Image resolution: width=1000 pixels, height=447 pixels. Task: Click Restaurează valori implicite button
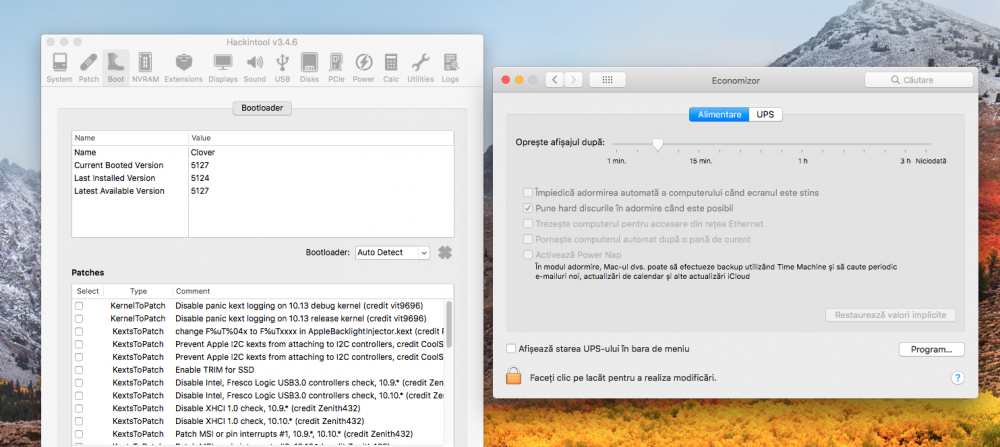pyautogui.click(x=890, y=315)
